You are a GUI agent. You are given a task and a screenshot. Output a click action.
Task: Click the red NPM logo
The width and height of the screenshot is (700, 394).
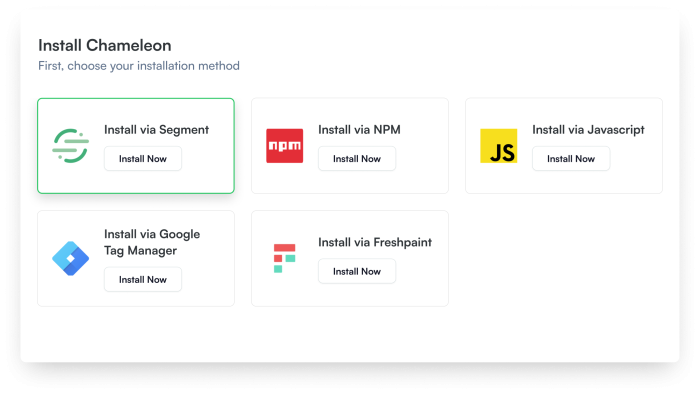[x=284, y=146]
